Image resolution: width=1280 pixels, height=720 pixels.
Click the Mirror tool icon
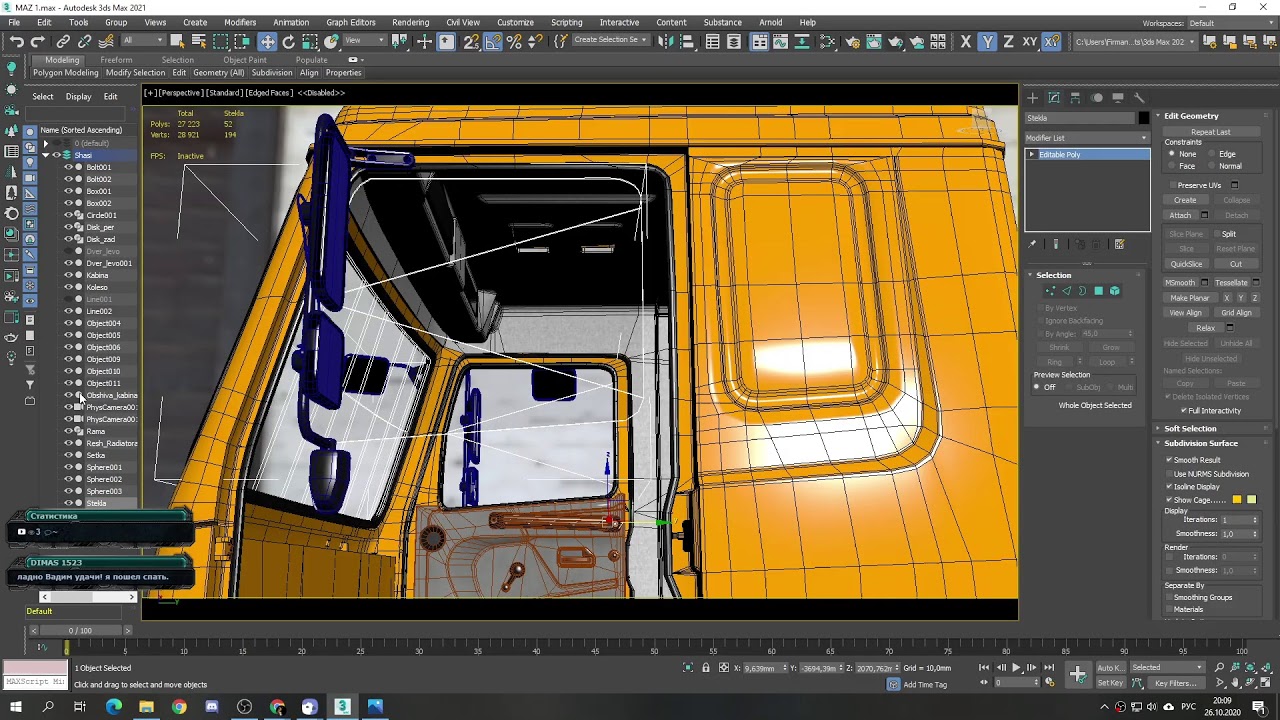coord(665,41)
